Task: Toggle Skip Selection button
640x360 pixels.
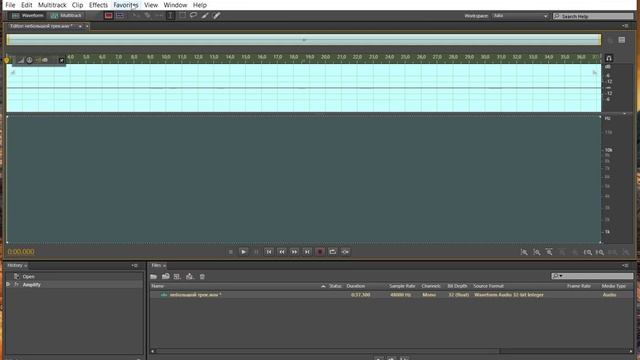Action: pyautogui.click(x=345, y=252)
